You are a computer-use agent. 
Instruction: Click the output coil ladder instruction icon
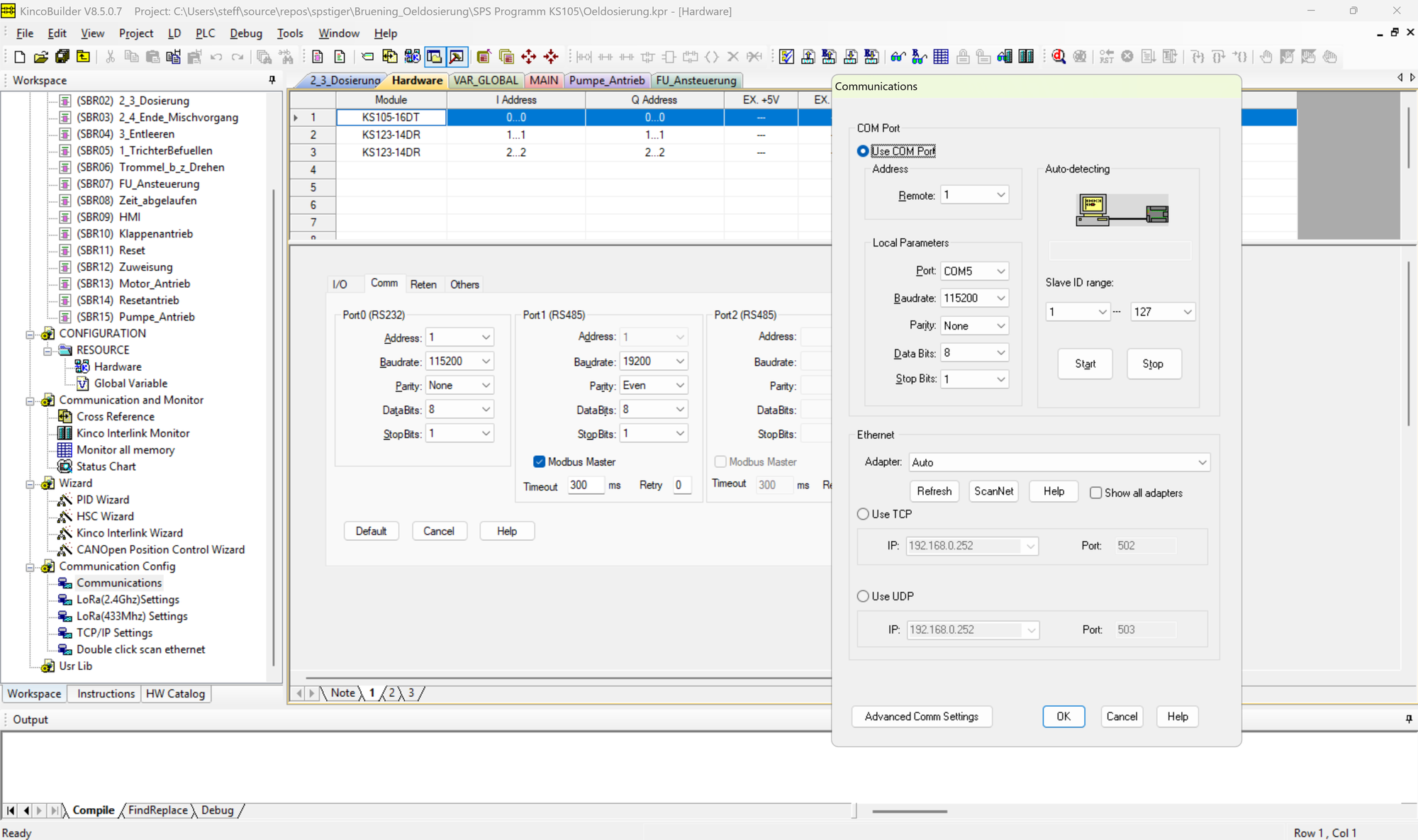coord(711,57)
